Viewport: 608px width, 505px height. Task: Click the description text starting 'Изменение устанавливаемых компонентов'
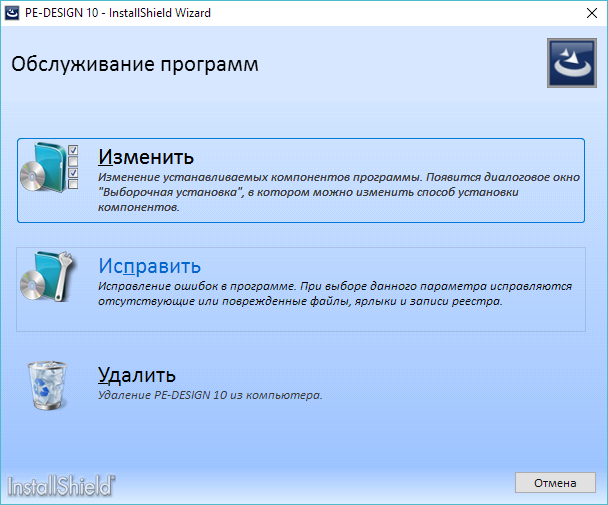339,192
